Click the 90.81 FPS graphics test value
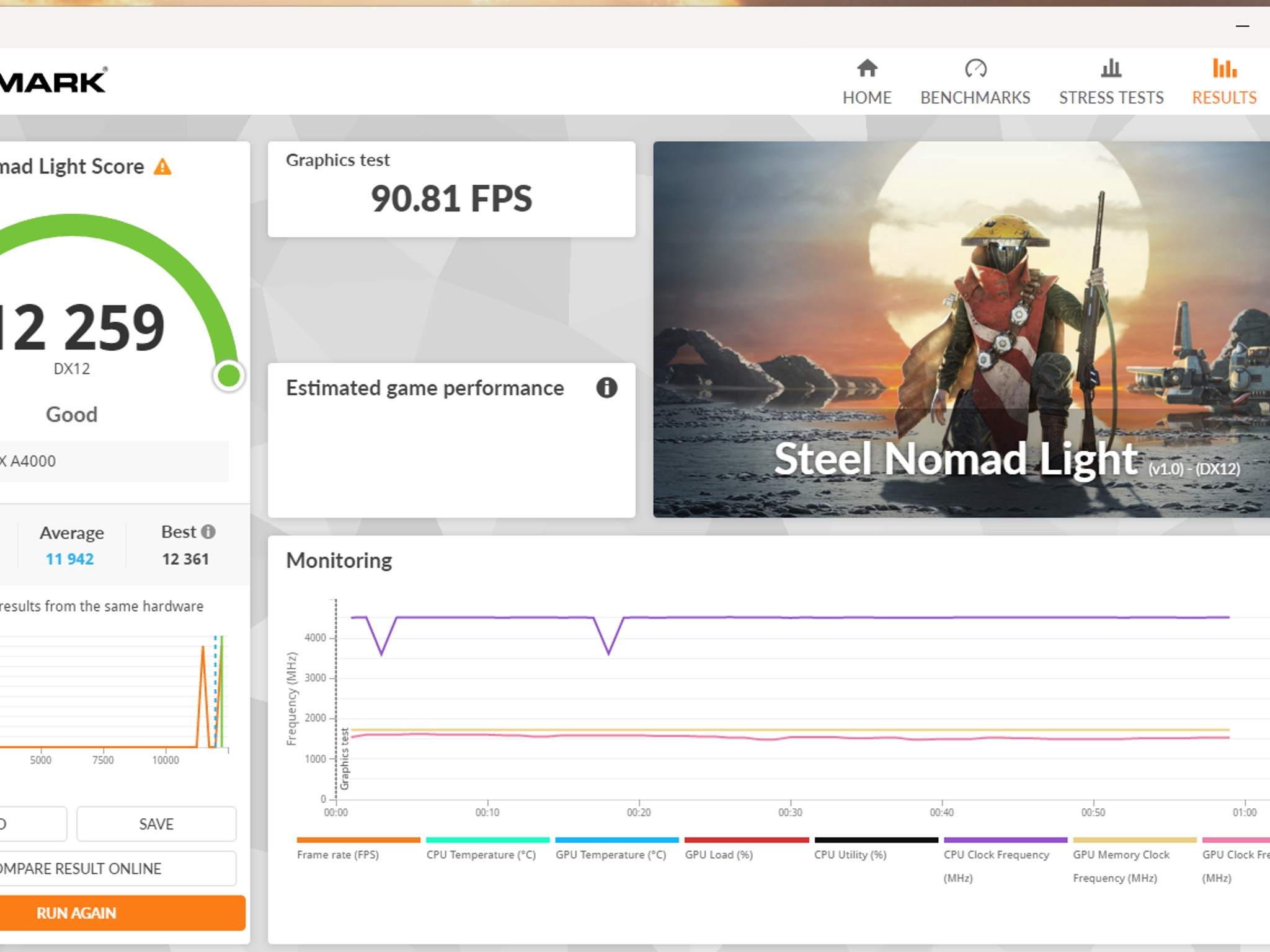The image size is (1270, 952). coord(451,198)
